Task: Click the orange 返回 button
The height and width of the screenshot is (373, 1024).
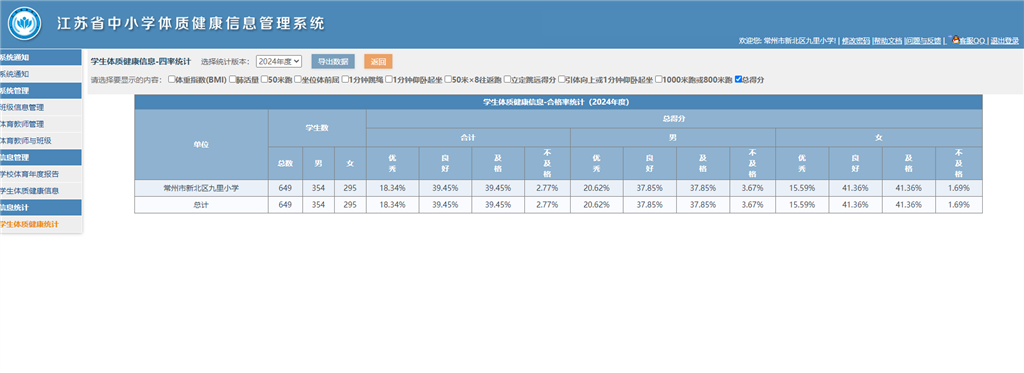Action: click(x=378, y=61)
